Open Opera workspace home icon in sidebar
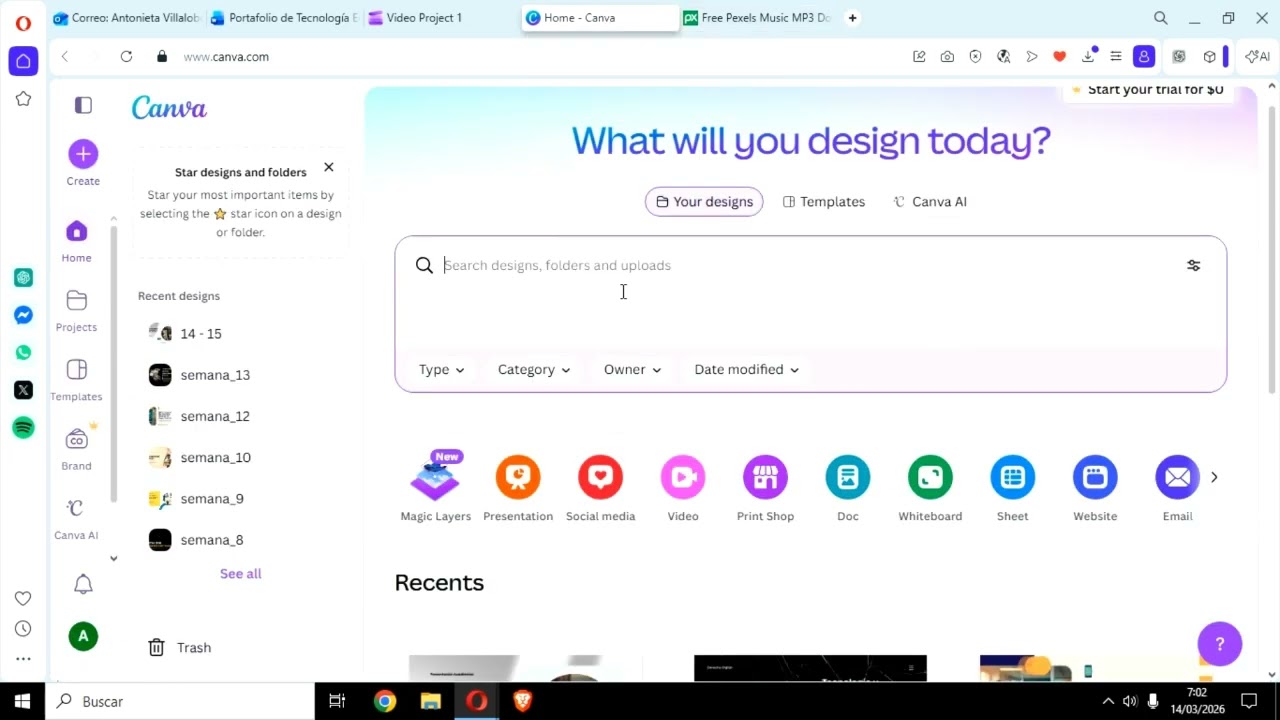Screen dimensions: 1280x720 (x=23, y=61)
